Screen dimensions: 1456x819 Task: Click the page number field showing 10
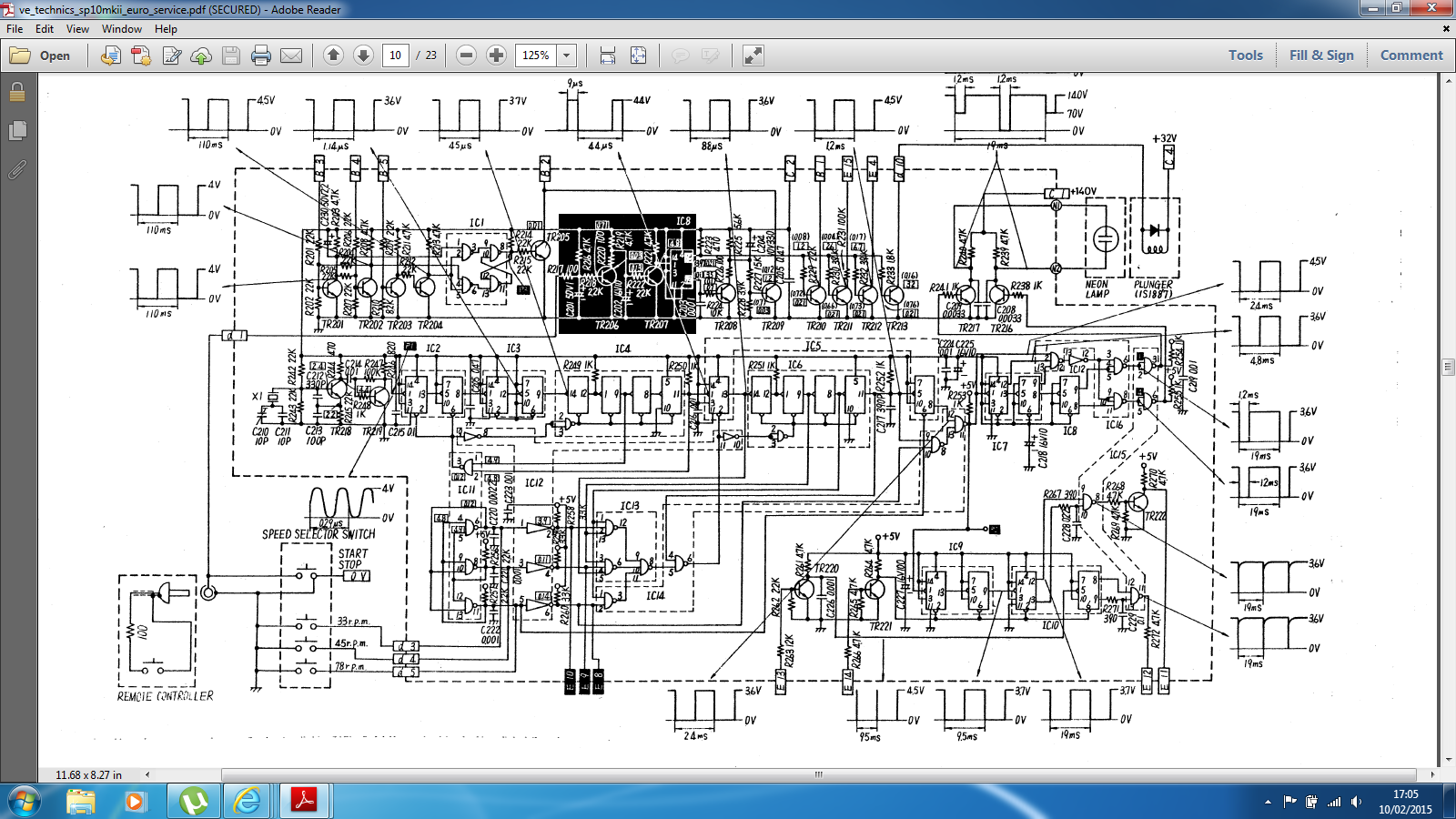(x=396, y=56)
